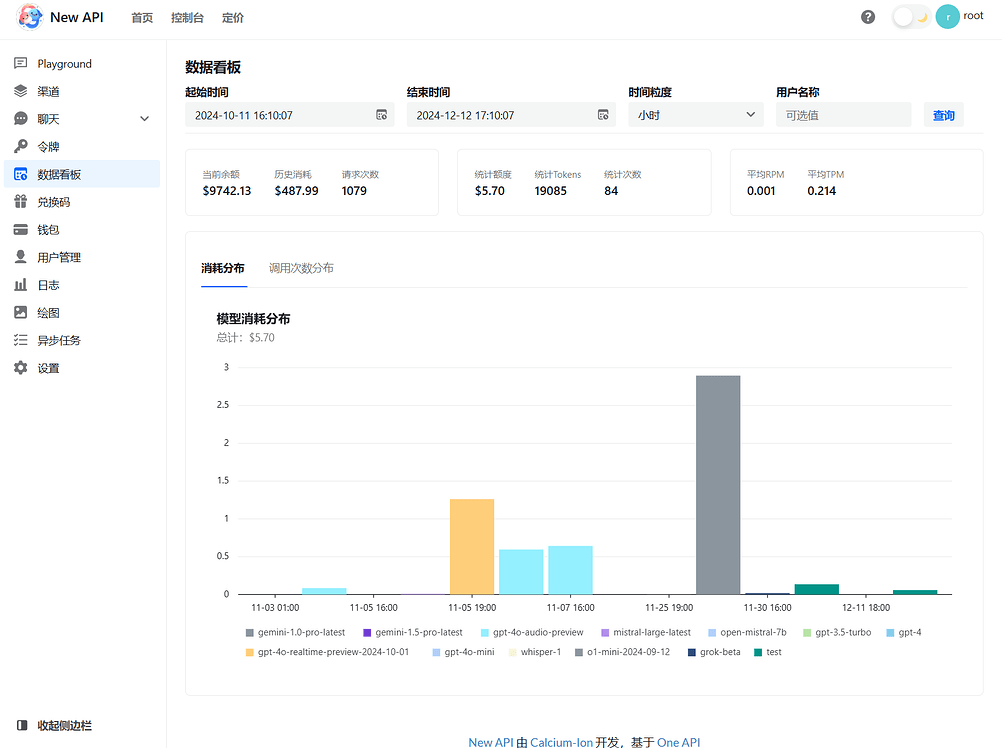Expand the 聊天 submenu chevron

coord(144,119)
